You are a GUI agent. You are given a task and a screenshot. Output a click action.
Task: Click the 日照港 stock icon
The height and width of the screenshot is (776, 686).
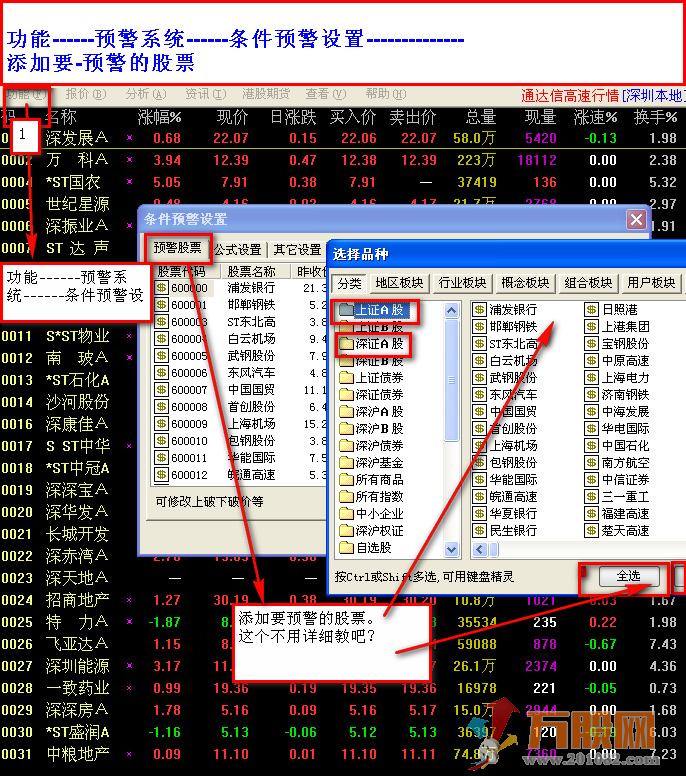tap(591, 310)
